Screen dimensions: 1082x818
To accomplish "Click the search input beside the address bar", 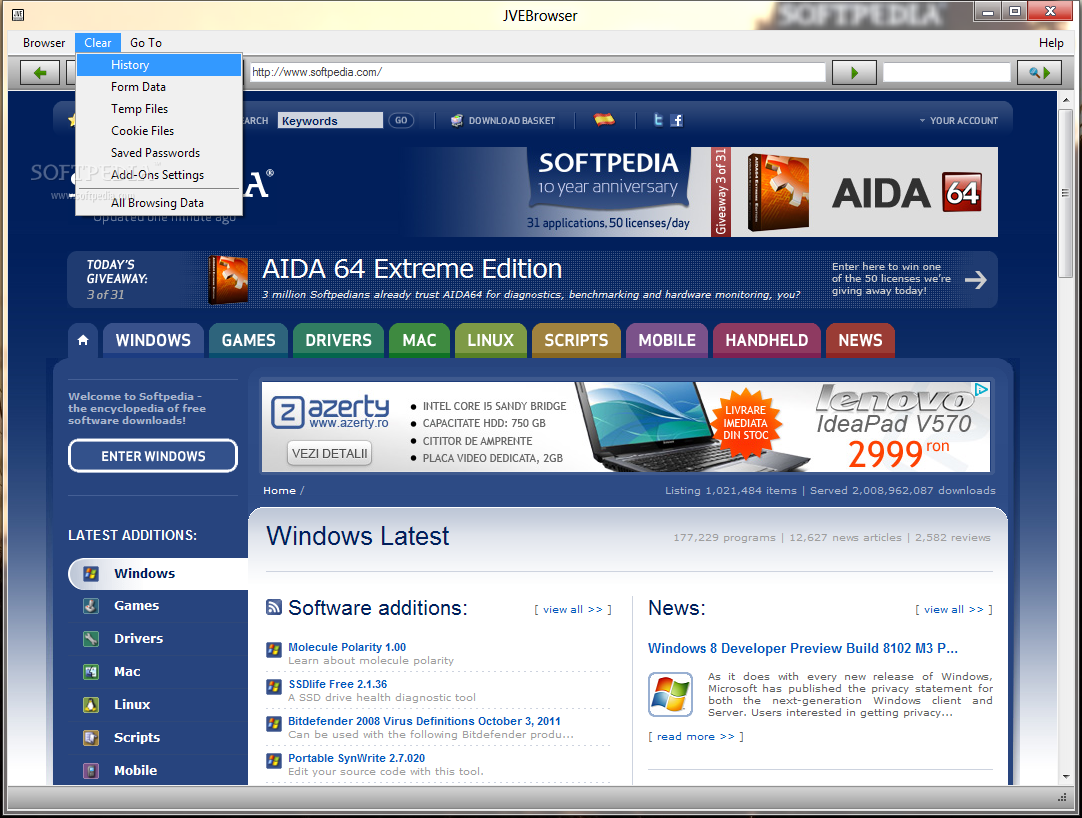I will pos(947,72).
